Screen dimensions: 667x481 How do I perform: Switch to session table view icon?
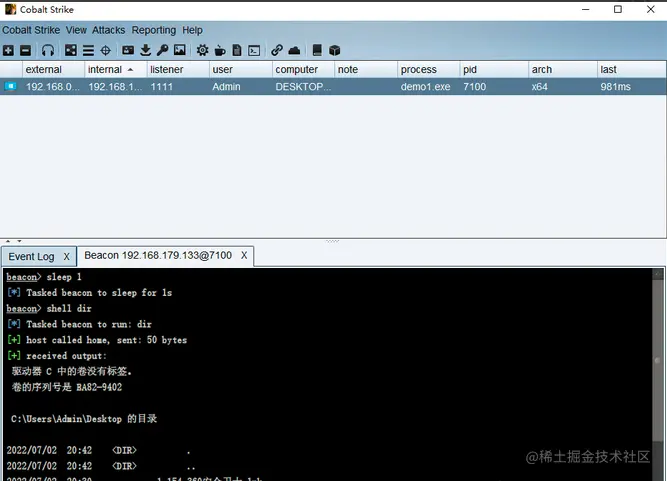88,51
